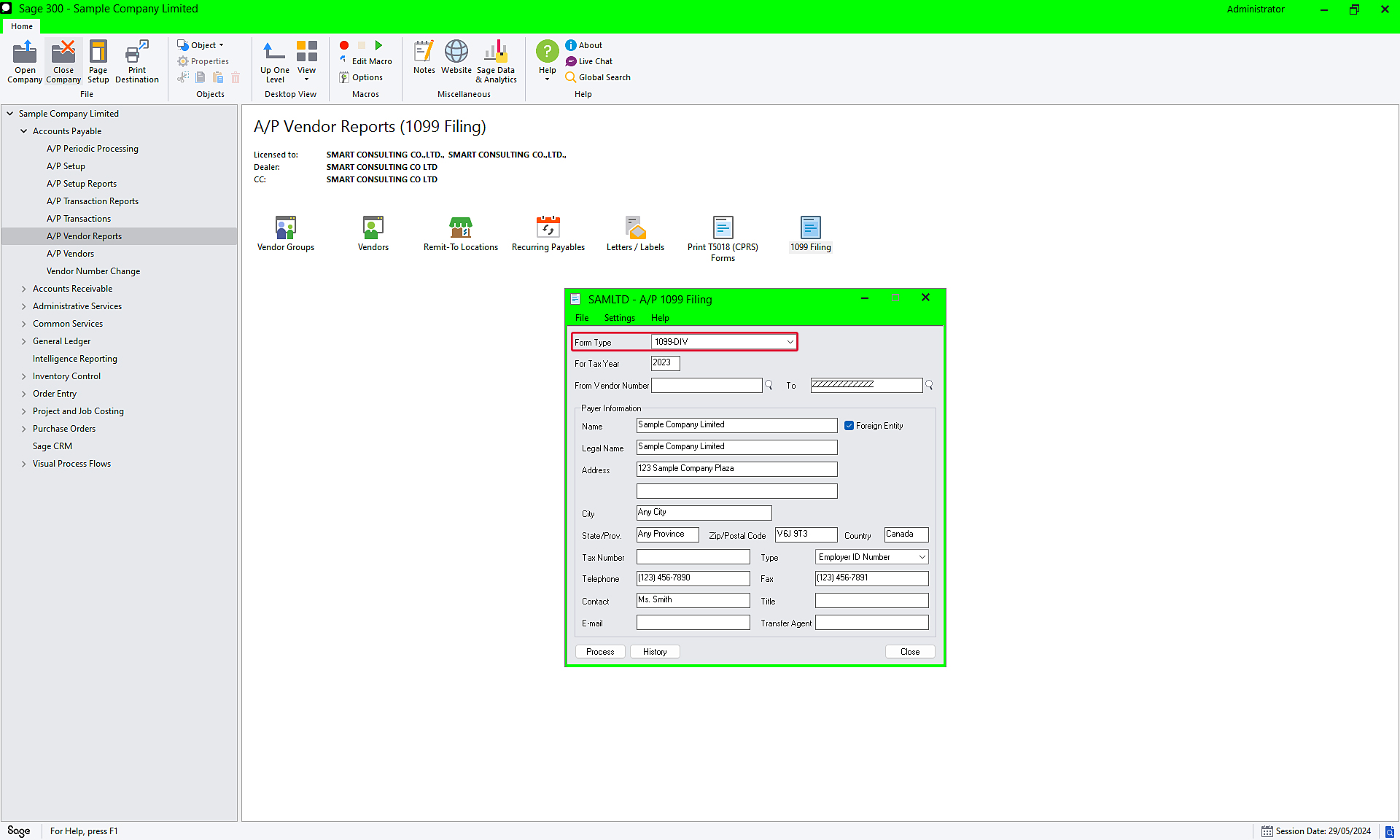Image resolution: width=1400 pixels, height=840 pixels.
Task: Click Close button in 1099 Filing dialog
Action: pyautogui.click(x=910, y=652)
